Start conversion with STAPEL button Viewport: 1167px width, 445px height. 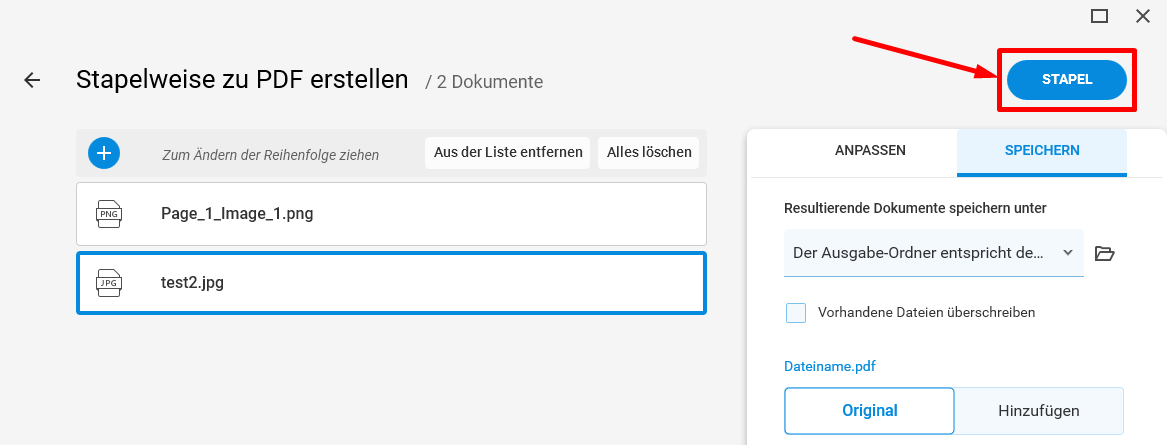[1067, 80]
